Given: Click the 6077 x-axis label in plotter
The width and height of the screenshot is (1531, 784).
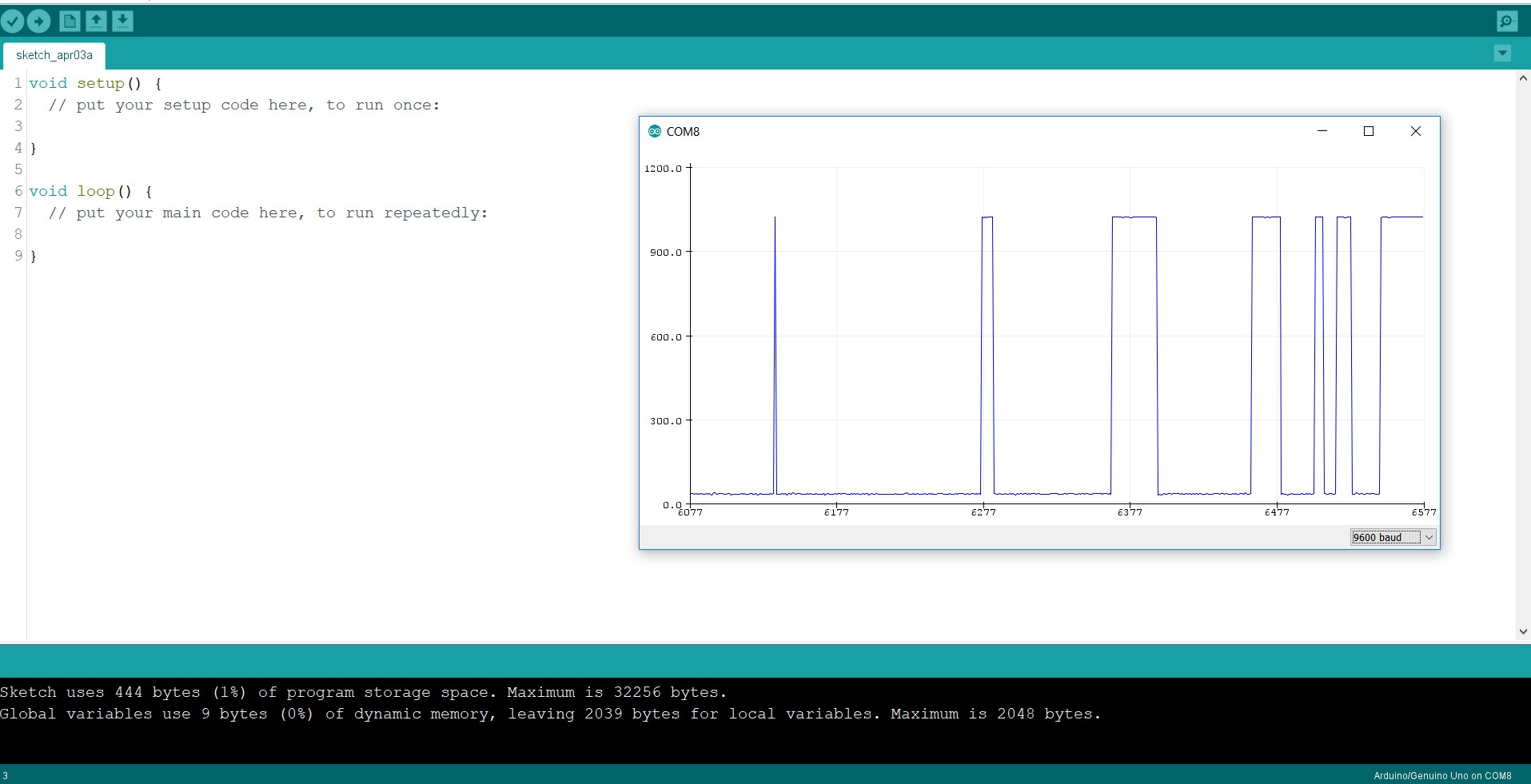Looking at the screenshot, I should tap(690, 512).
